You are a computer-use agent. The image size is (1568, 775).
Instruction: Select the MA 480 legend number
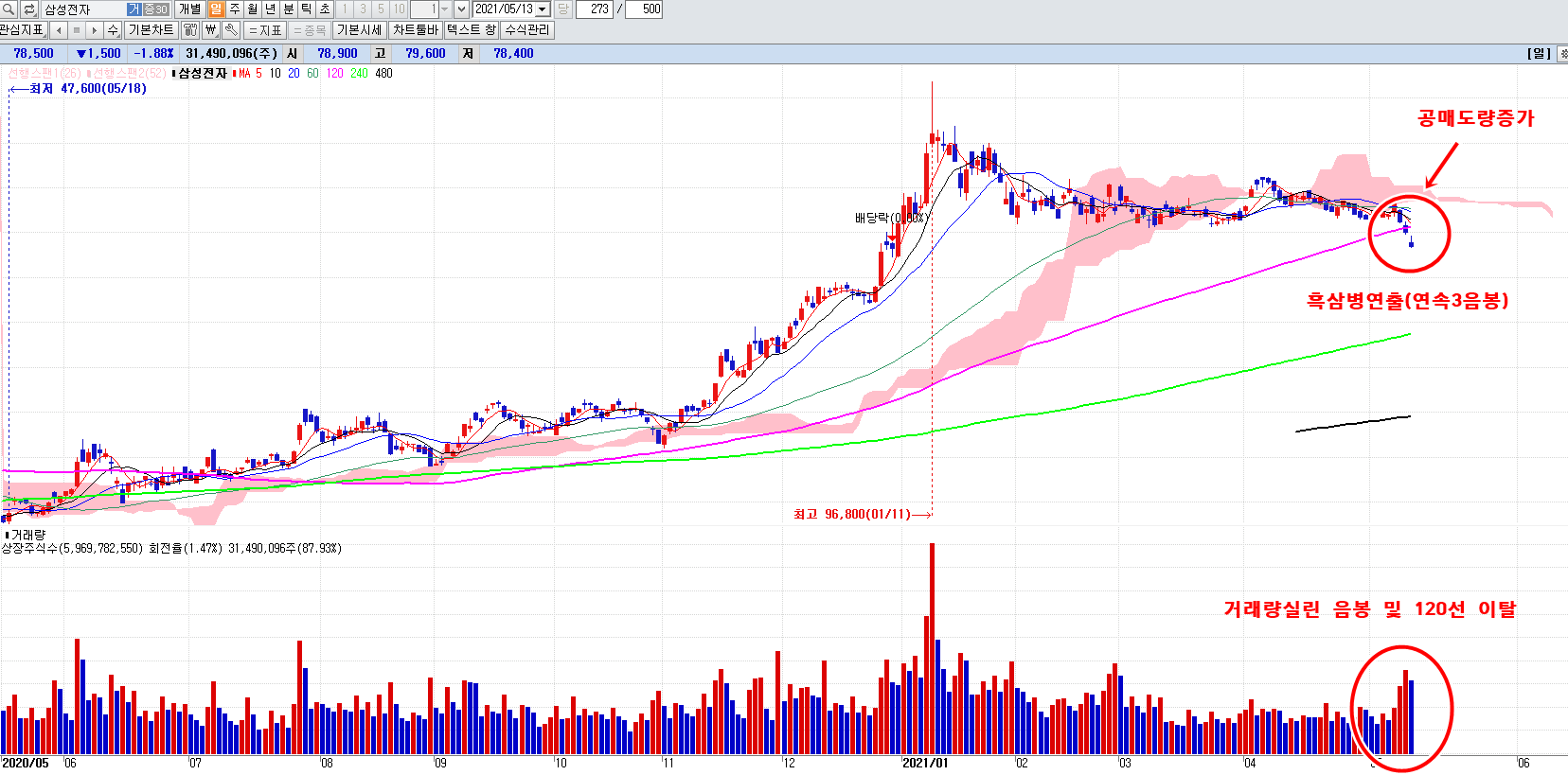click(x=383, y=73)
